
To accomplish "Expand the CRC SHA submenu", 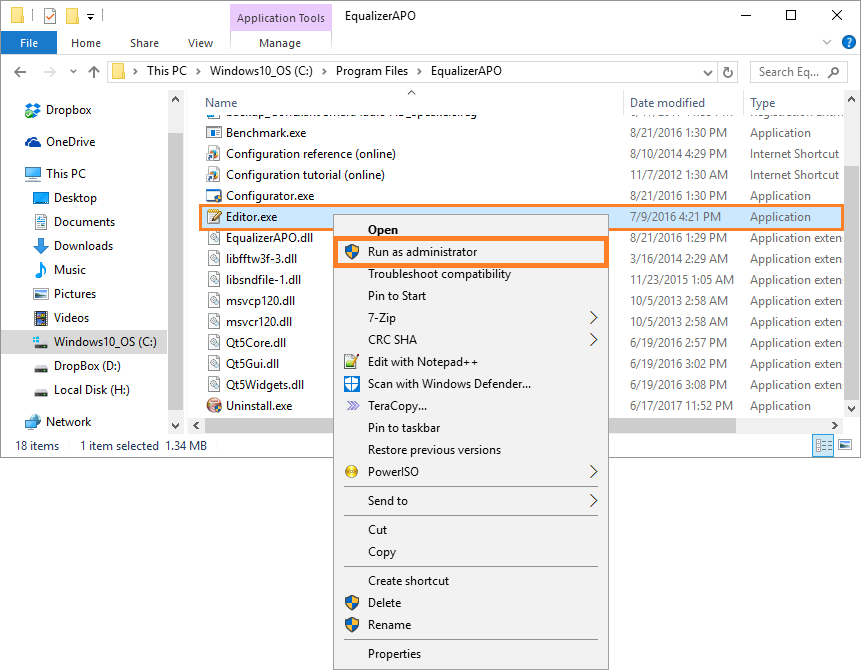I will click(x=593, y=340).
